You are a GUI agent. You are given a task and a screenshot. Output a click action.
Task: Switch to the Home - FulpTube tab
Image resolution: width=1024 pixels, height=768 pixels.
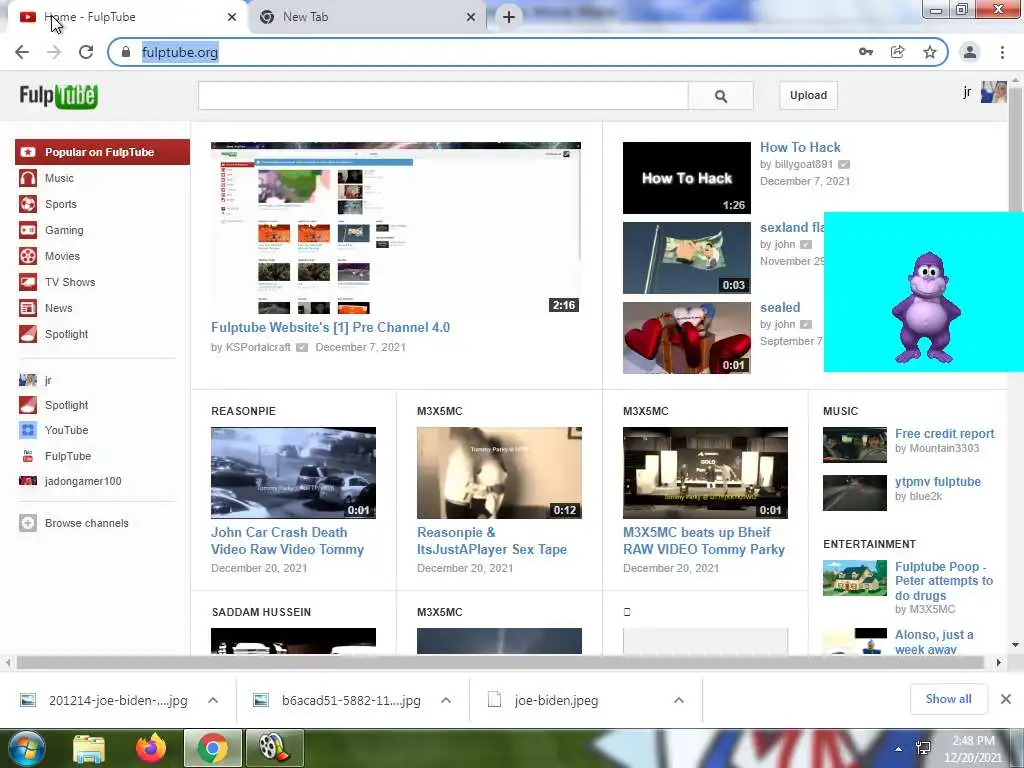(x=127, y=17)
